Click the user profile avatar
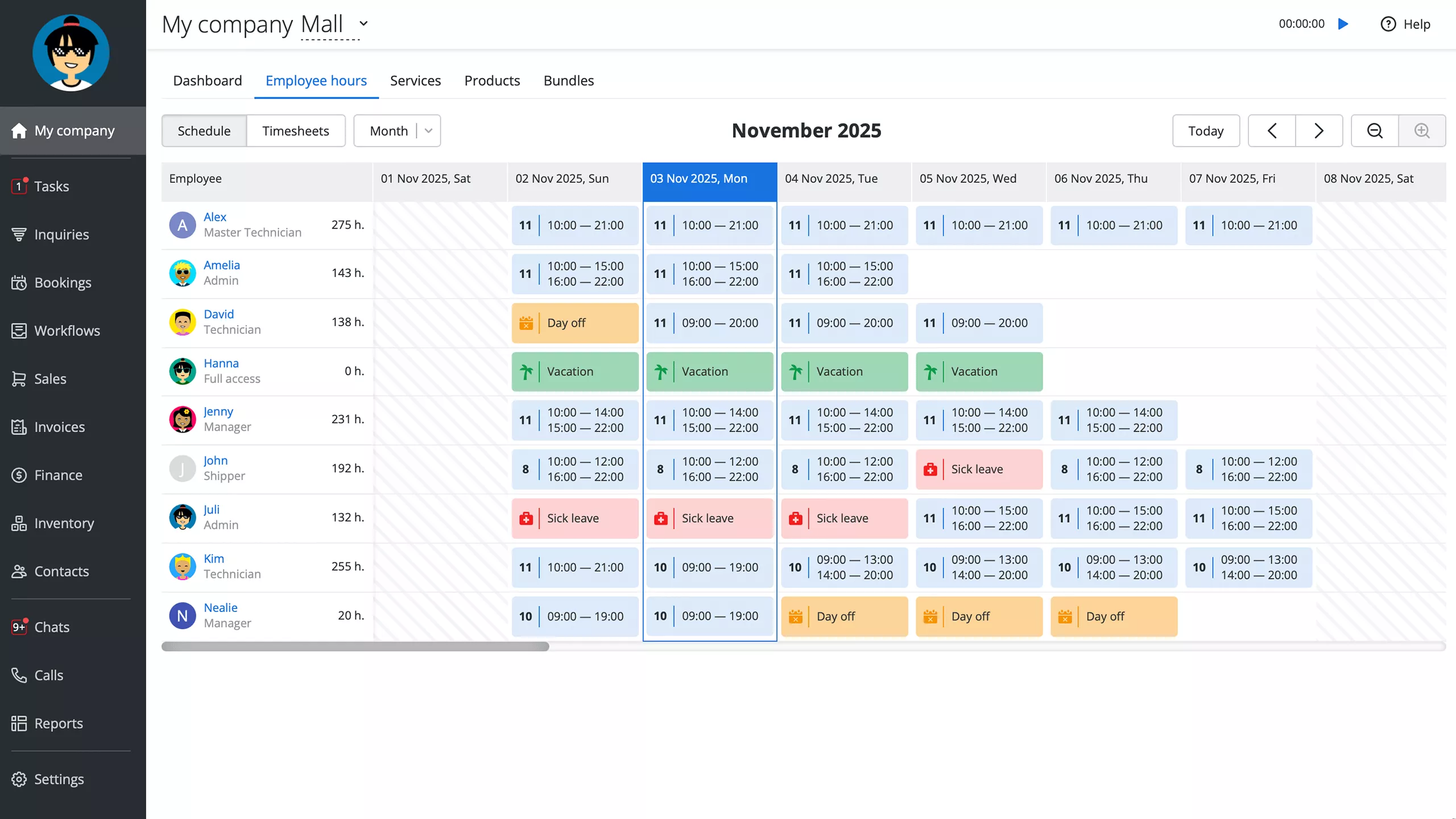The width and height of the screenshot is (1456, 819). (71, 53)
